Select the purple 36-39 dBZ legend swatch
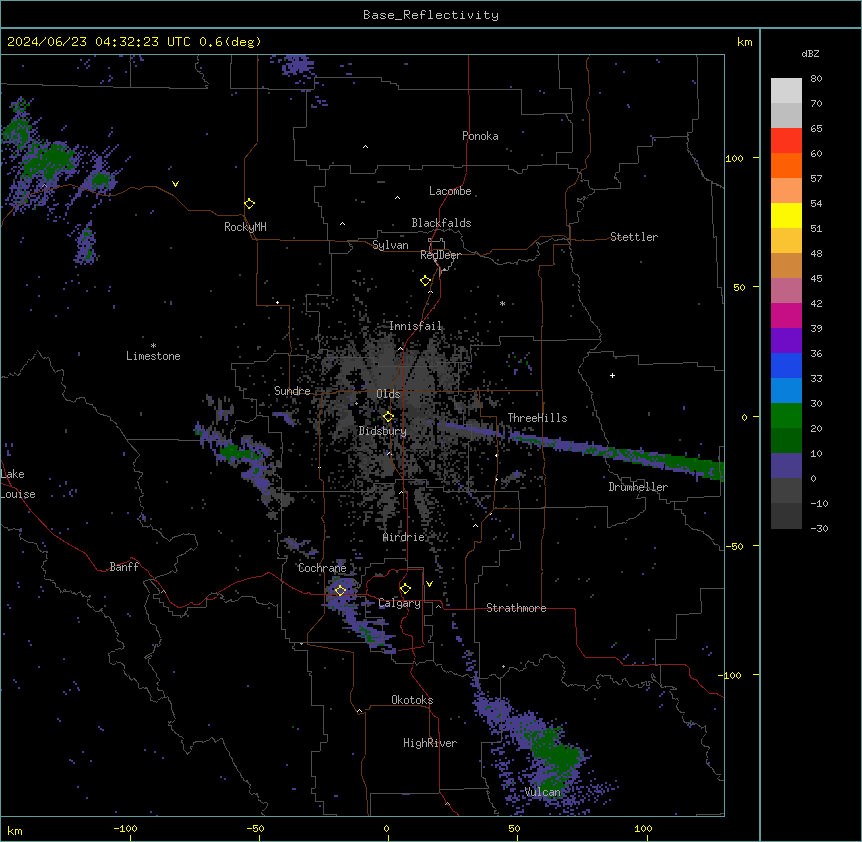The height and width of the screenshot is (842, 862). (x=786, y=341)
